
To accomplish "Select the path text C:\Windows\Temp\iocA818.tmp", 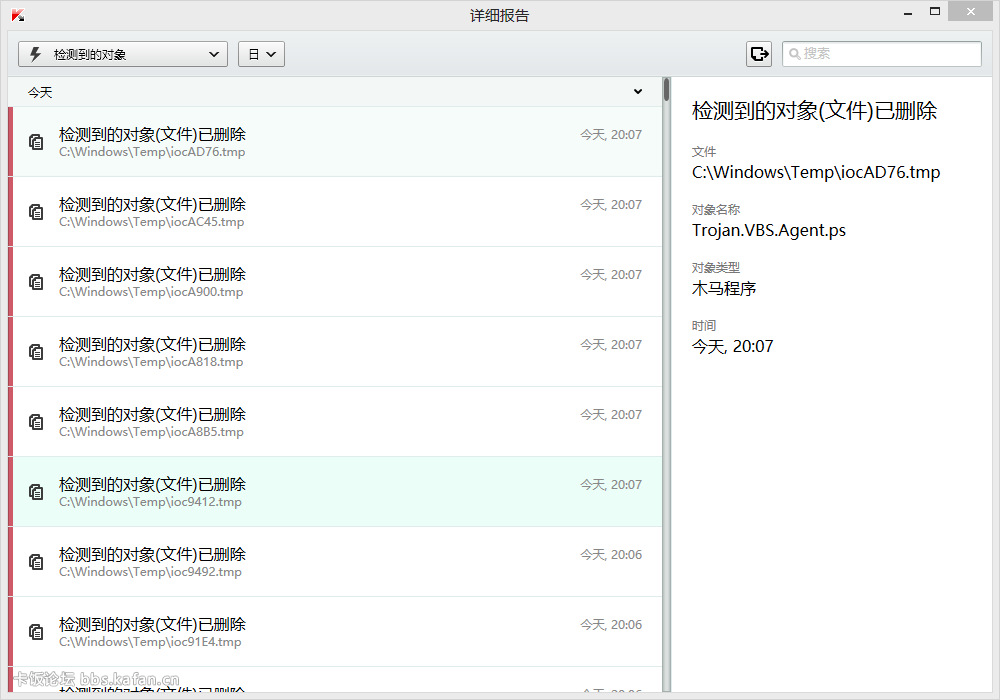I will 151,363.
